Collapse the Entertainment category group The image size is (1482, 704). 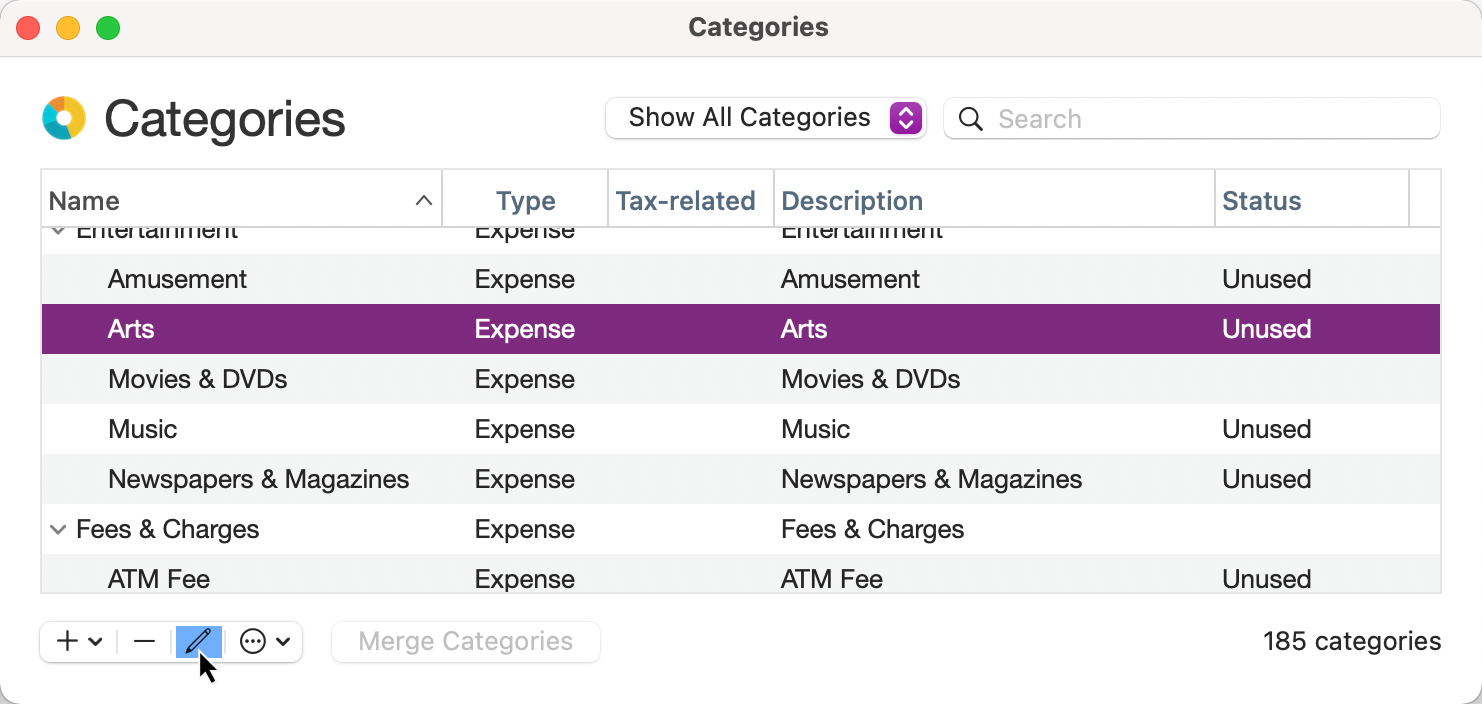point(58,233)
